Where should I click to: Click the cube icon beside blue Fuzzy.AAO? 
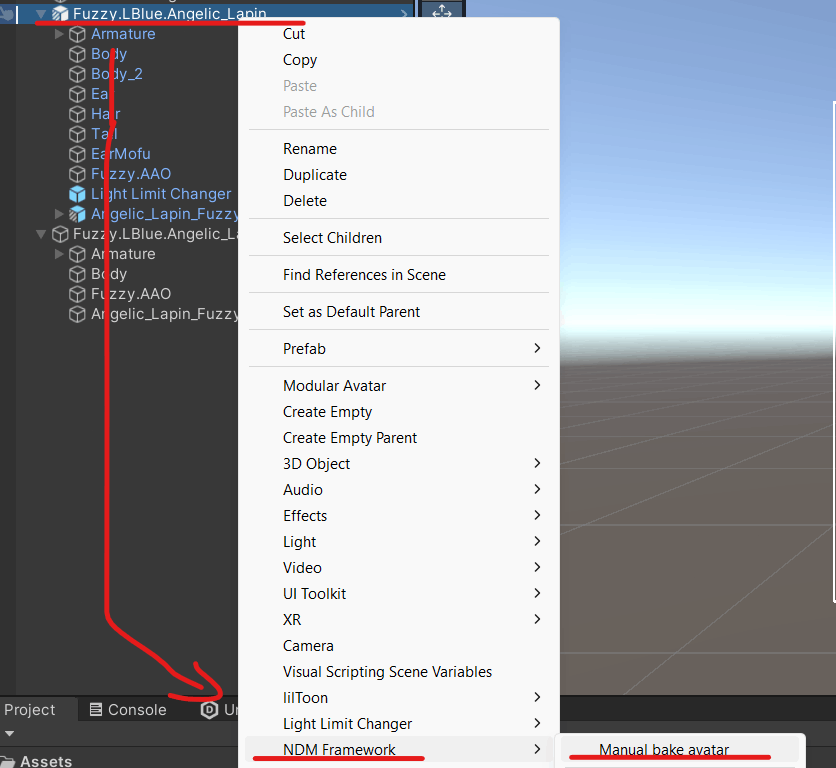click(77, 174)
